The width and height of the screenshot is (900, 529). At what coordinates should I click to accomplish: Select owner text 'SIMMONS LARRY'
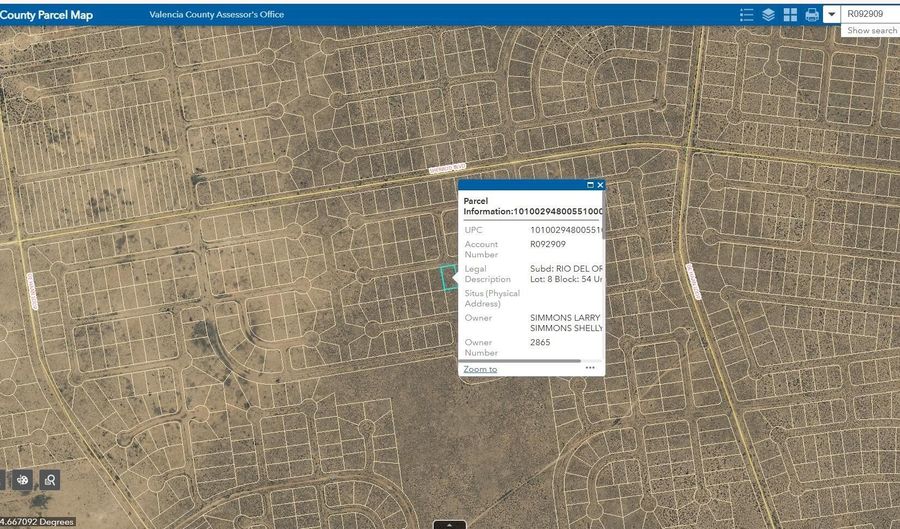click(x=565, y=317)
